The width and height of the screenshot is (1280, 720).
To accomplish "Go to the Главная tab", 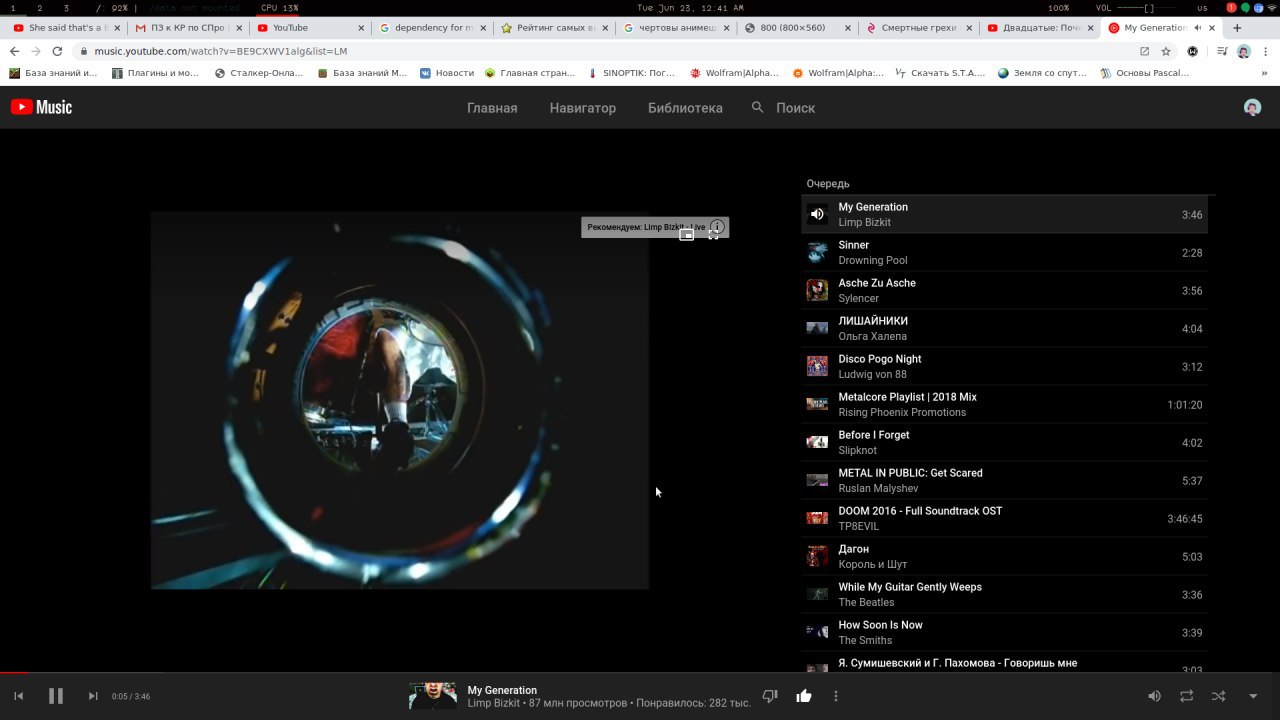I will [x=492, y=108].
